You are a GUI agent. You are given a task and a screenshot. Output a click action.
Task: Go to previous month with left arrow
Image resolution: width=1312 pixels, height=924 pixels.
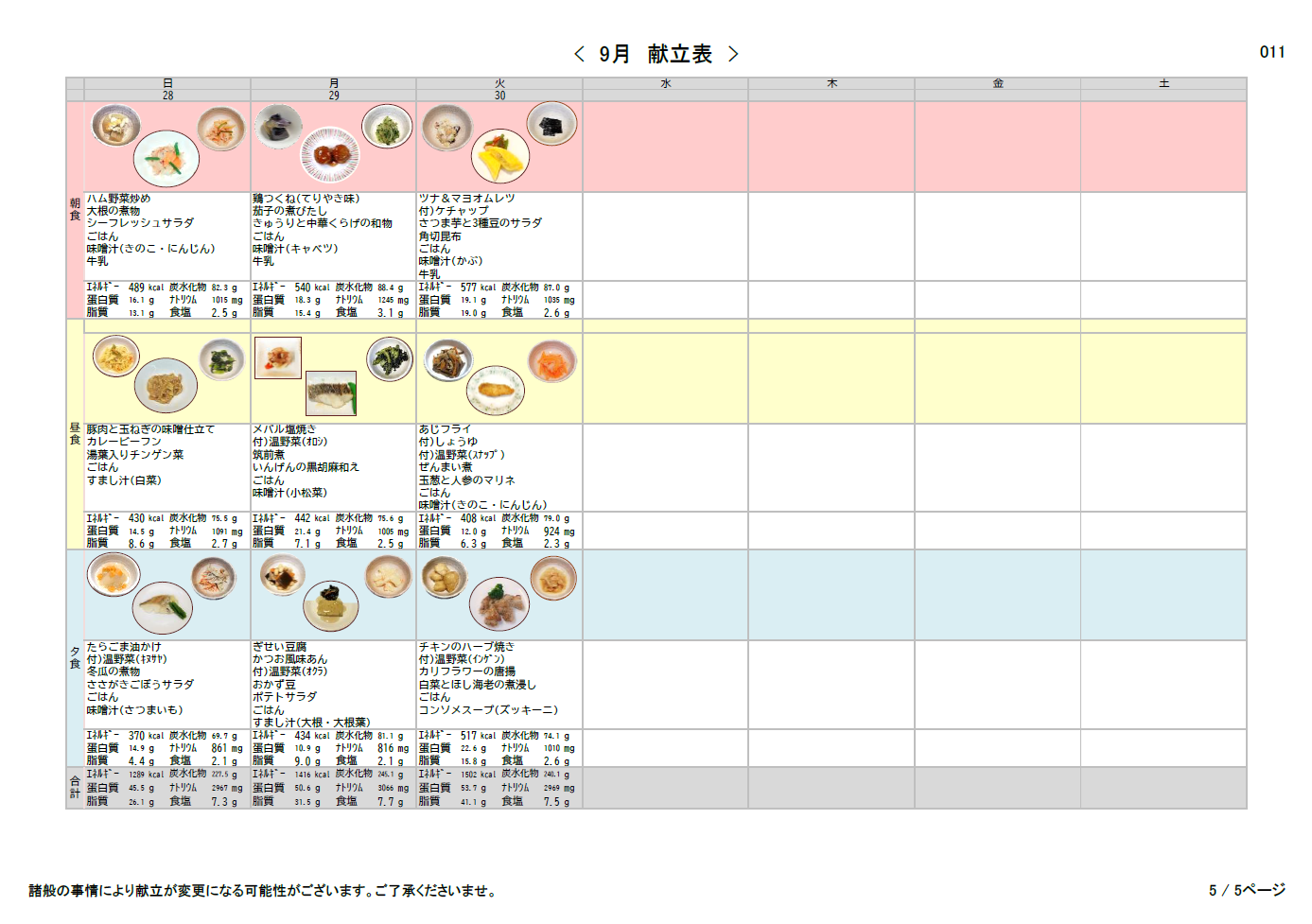point(579,54)
